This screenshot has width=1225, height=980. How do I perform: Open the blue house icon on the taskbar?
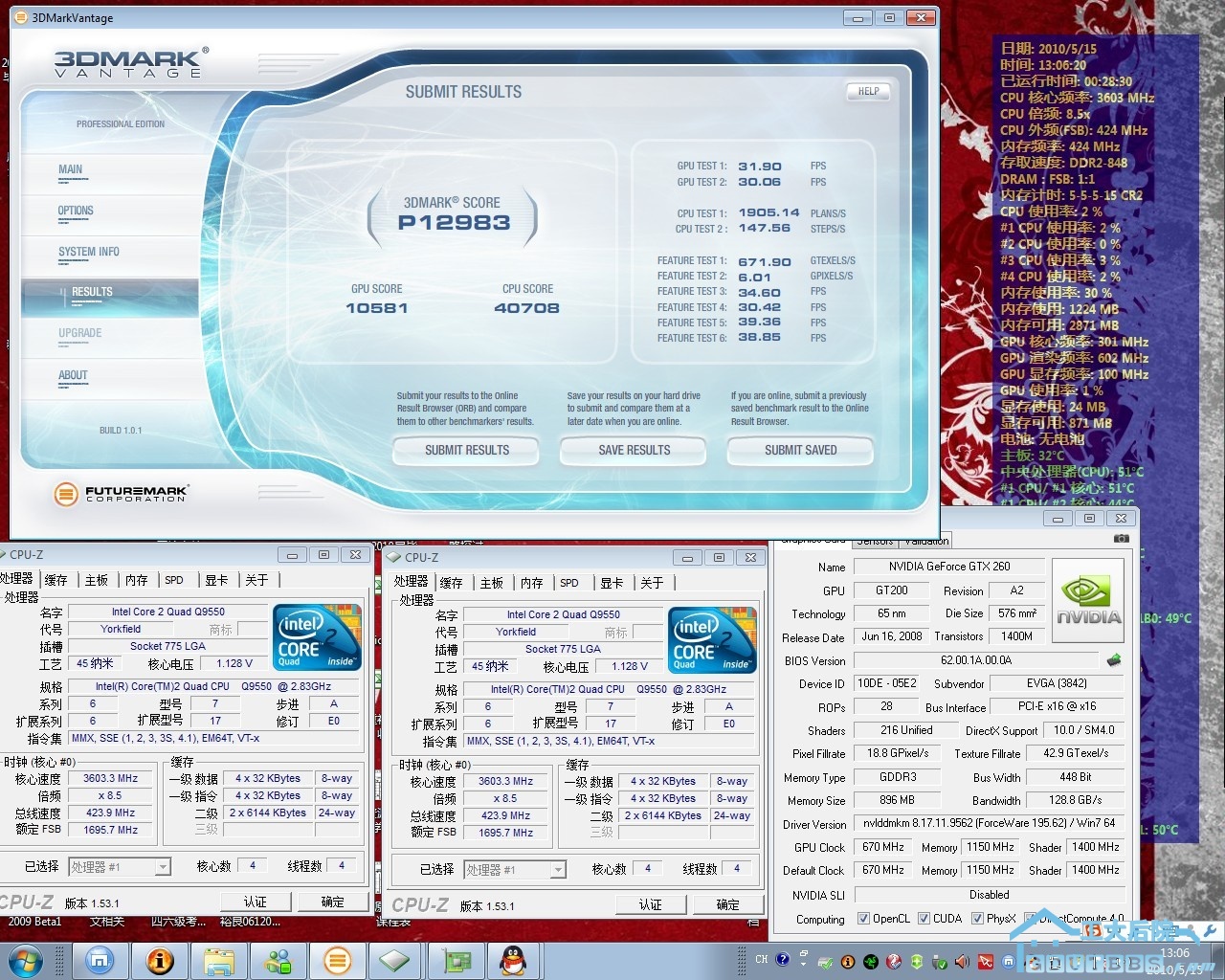(100, 960)
